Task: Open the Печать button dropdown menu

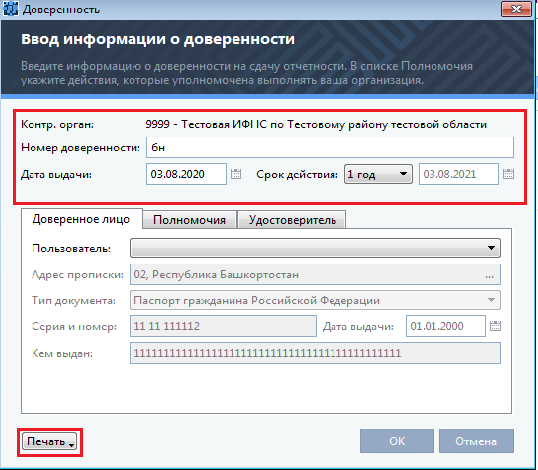Action: pyautogui.click(x=49, y=442)
